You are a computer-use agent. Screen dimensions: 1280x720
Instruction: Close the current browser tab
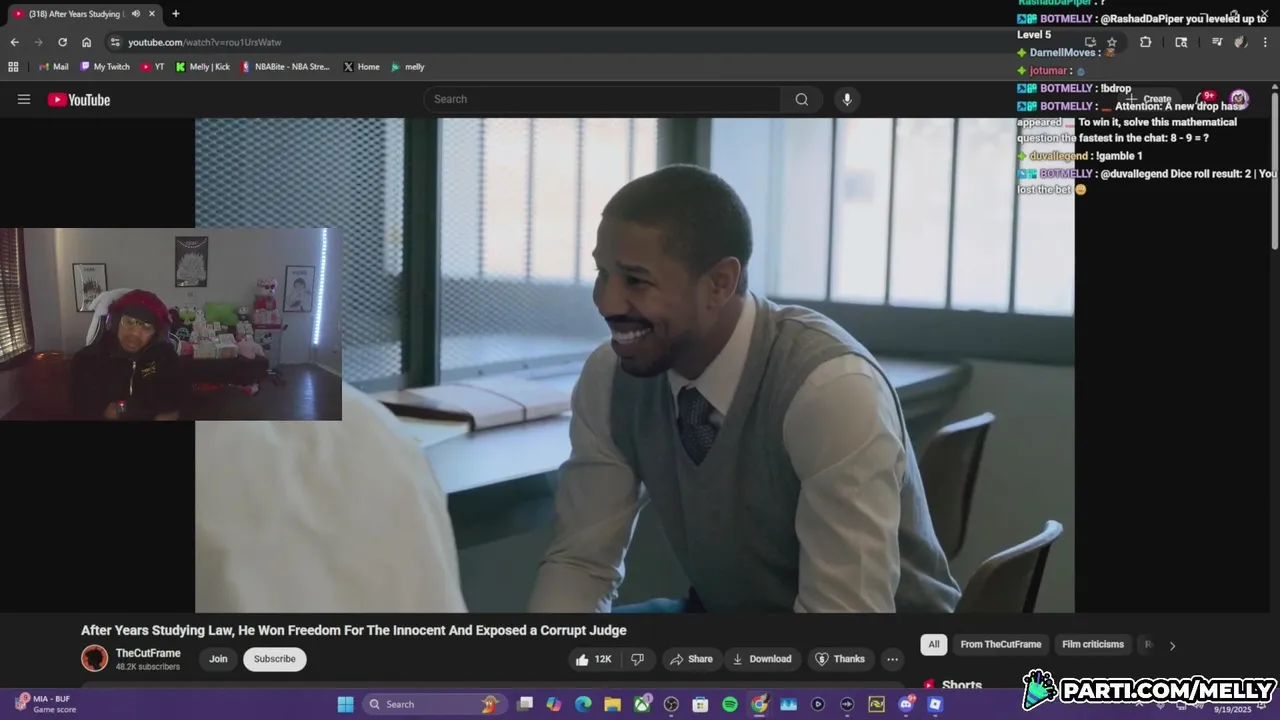coord(152,14)
